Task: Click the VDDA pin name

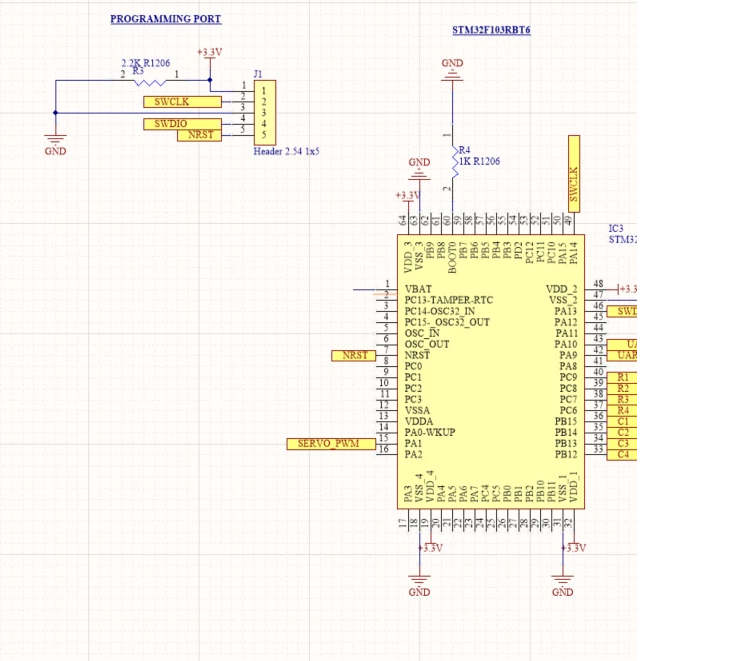Action: click(419, 422)
